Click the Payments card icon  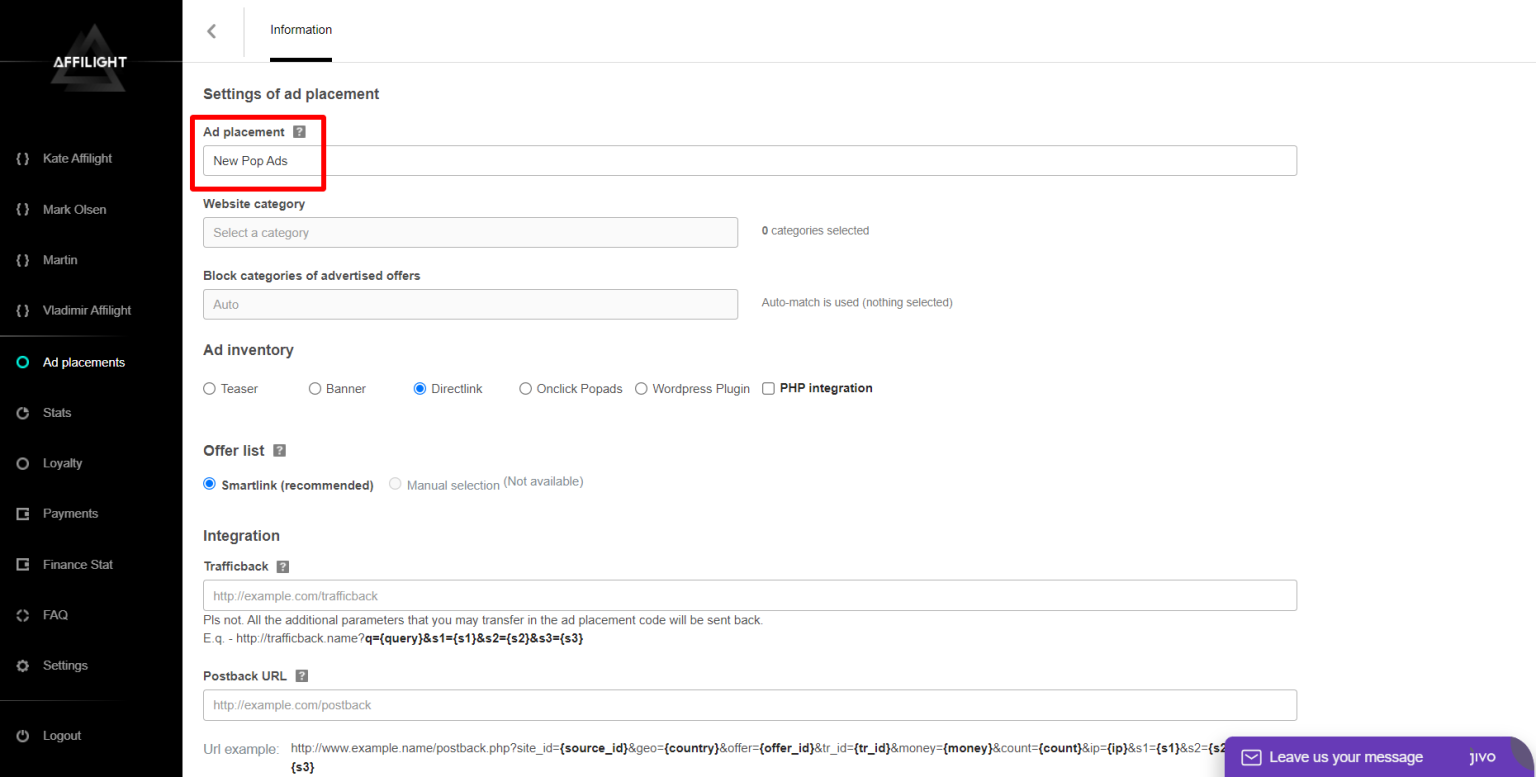(22, 513)
